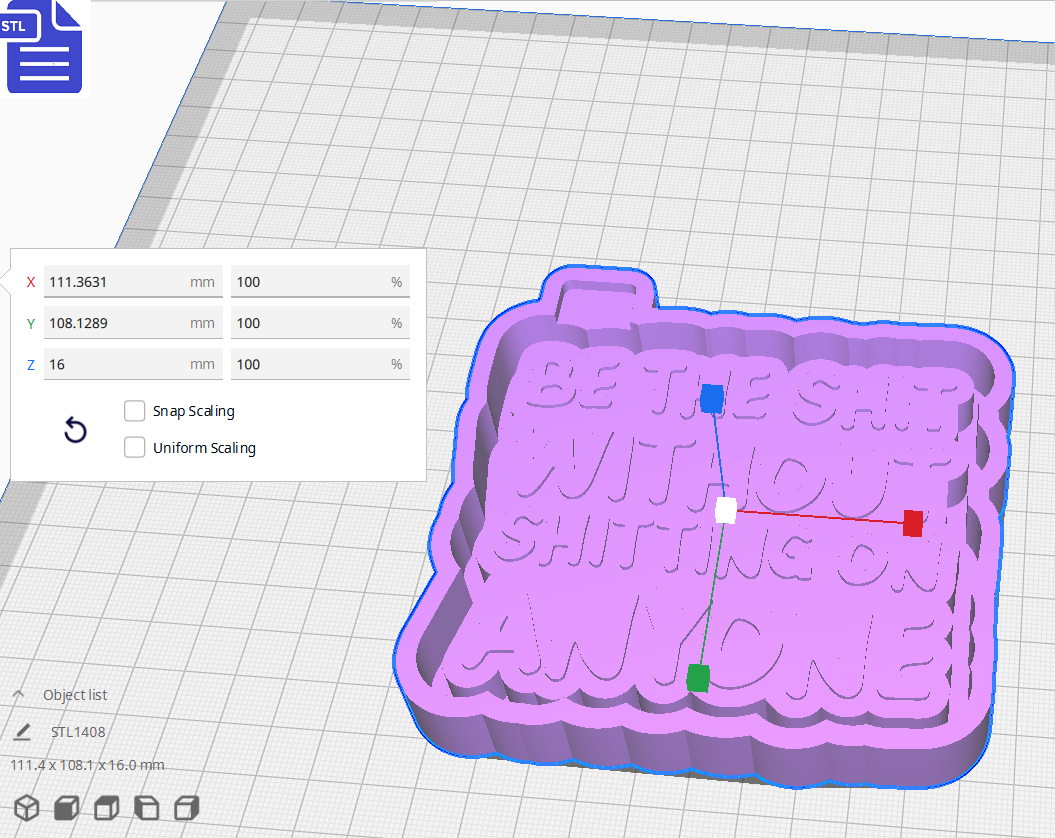Select the 3D view icon
The width and height of the screenshot is (1055, 838).
(x=26, y=807)
